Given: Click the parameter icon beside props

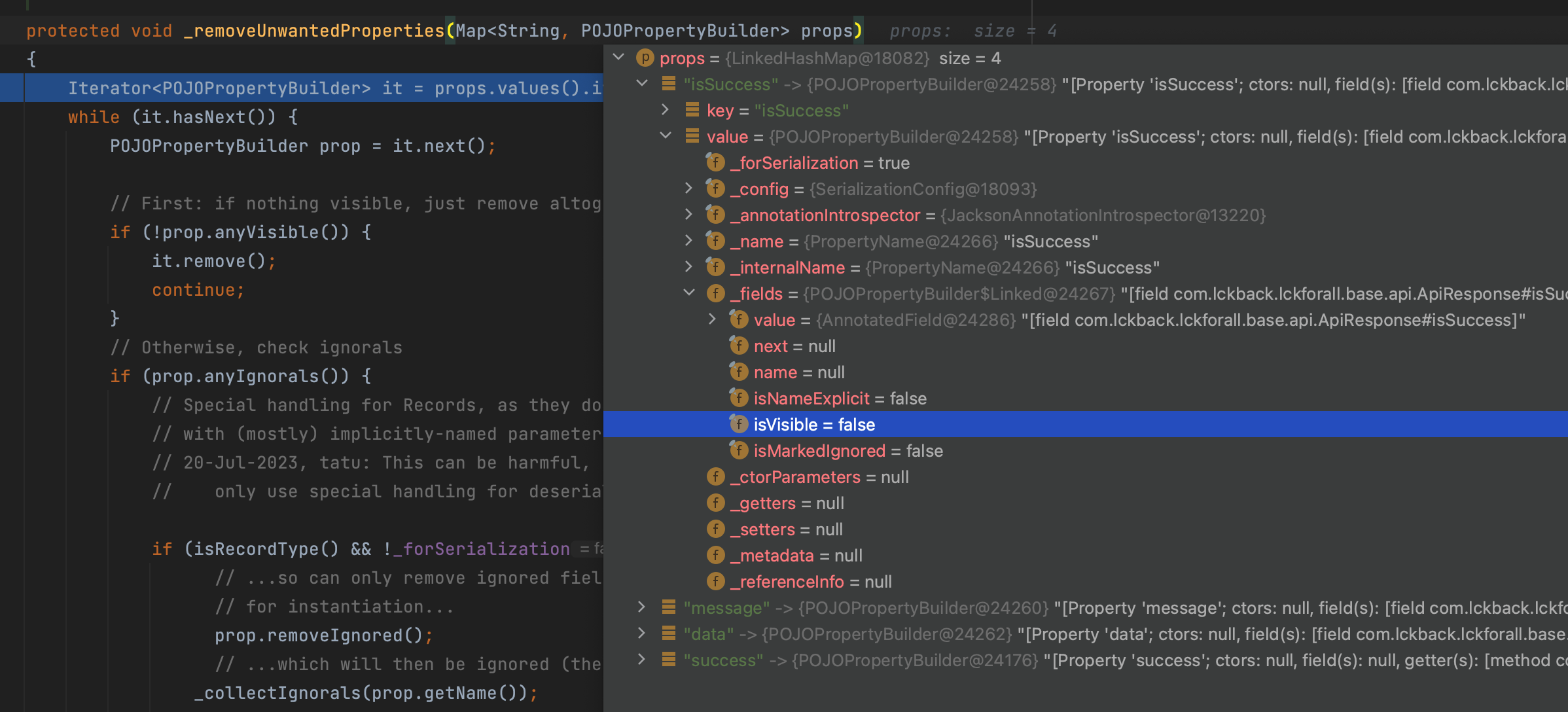Looking at the screenshot, I should pos(645,58).
